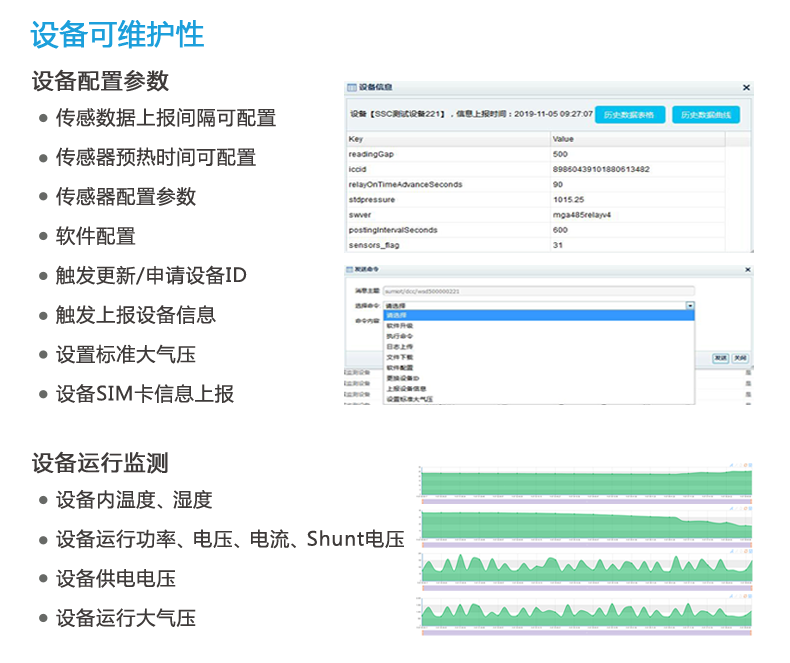Image resolution: width=790 pixels, height=663 pixels.
Task: Select 软件升级 from the command list
Action: (x=400, y=326)
